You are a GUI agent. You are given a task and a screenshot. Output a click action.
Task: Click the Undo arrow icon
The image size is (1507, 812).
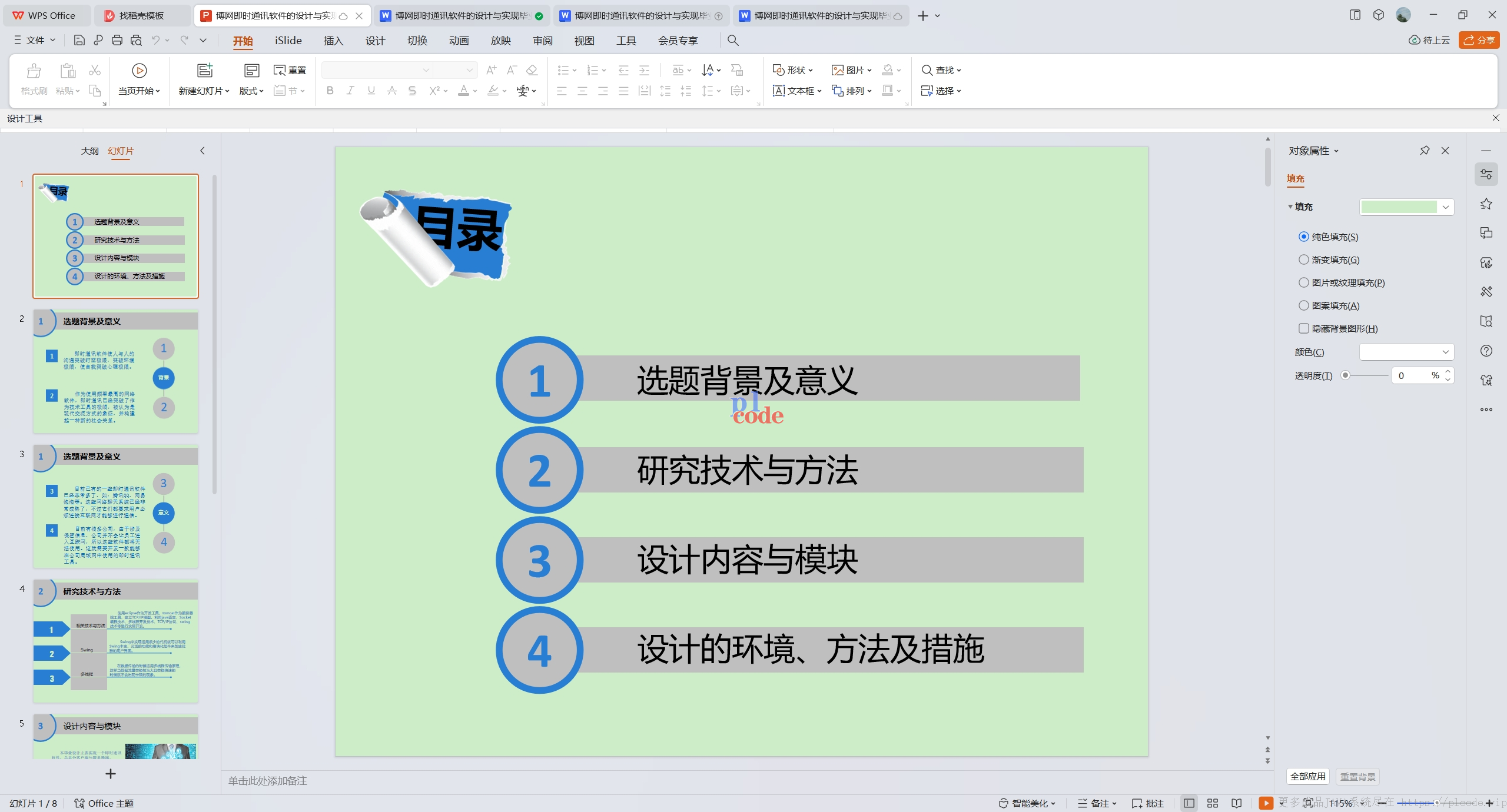155,40
